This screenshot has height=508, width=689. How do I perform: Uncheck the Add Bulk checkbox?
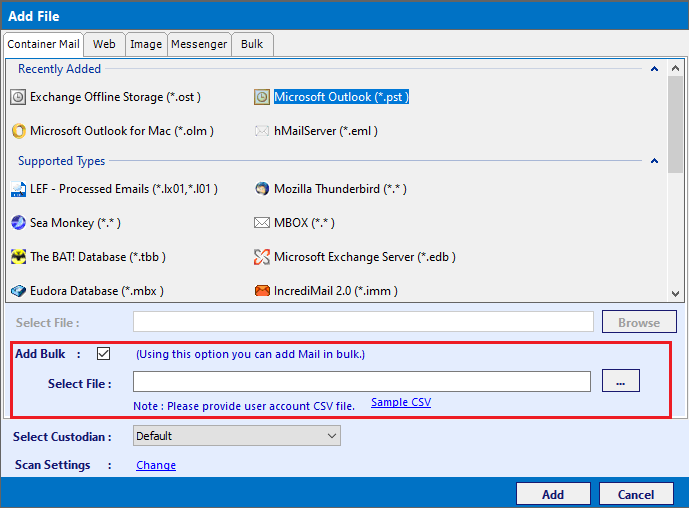click(x=104, y=354)
